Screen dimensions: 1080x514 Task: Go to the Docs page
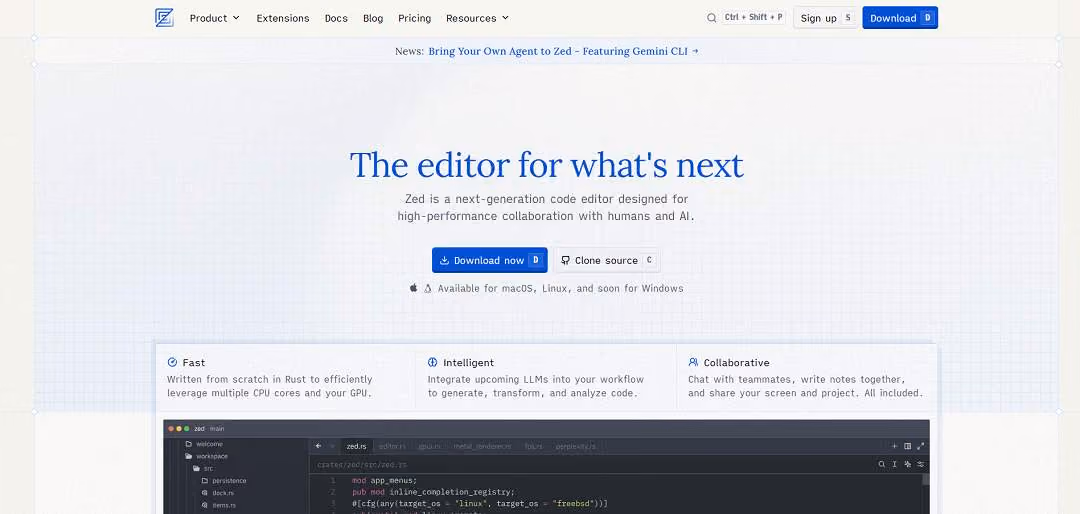click(x=336, y=18)
